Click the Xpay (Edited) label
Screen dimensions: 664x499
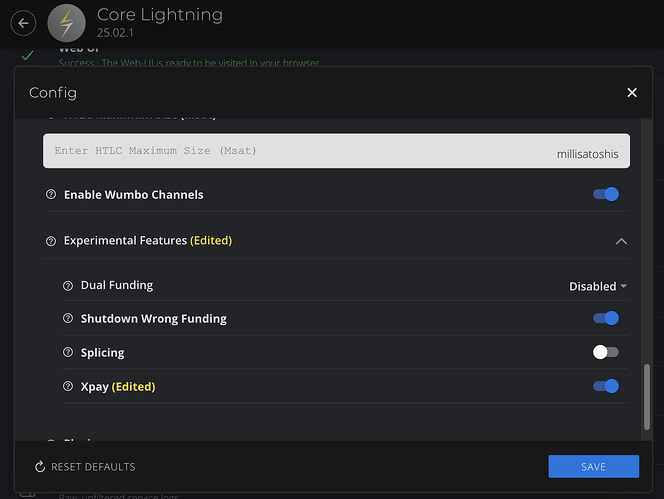pos(118,387)
